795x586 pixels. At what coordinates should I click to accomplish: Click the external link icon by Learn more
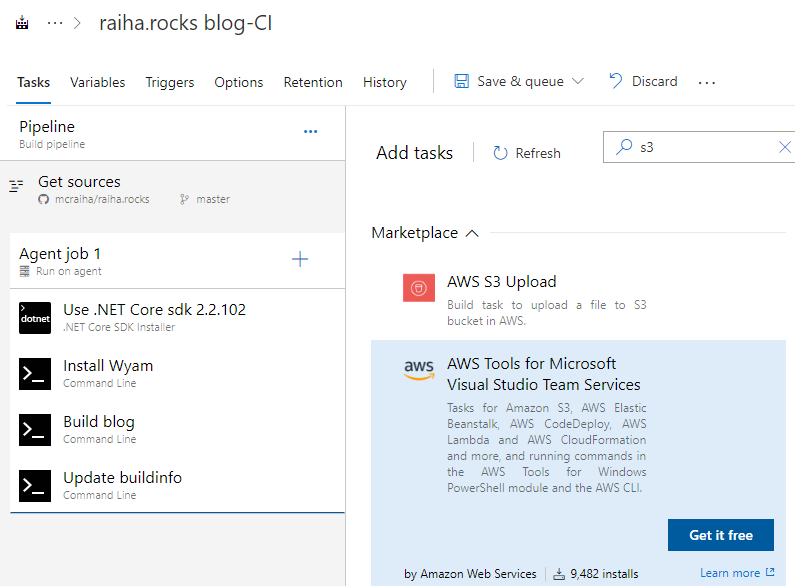(770, 572)
